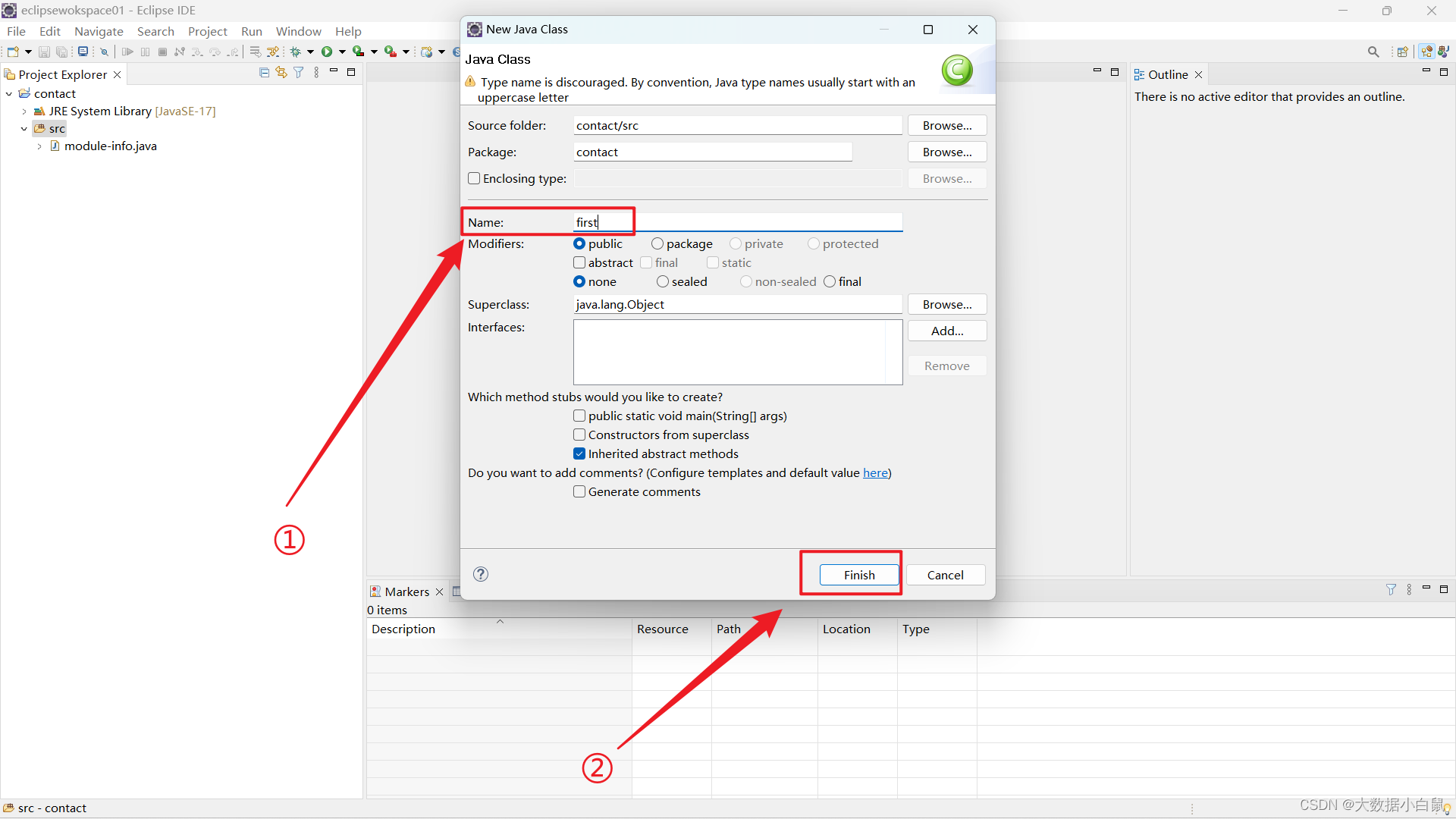Click the Open Perspective icon
The image size is (1456, 819).
click(1402, 52)
